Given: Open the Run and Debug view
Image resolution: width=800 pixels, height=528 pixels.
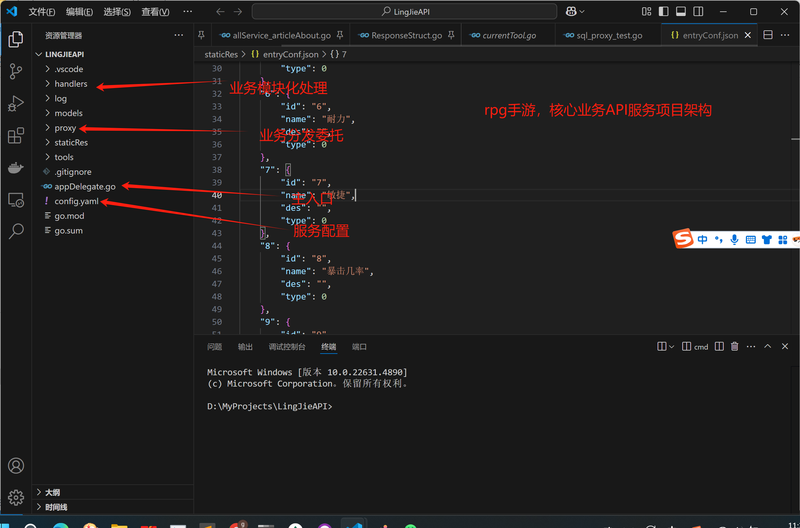Looking at the screenshot, I should (x=16, y=104).
